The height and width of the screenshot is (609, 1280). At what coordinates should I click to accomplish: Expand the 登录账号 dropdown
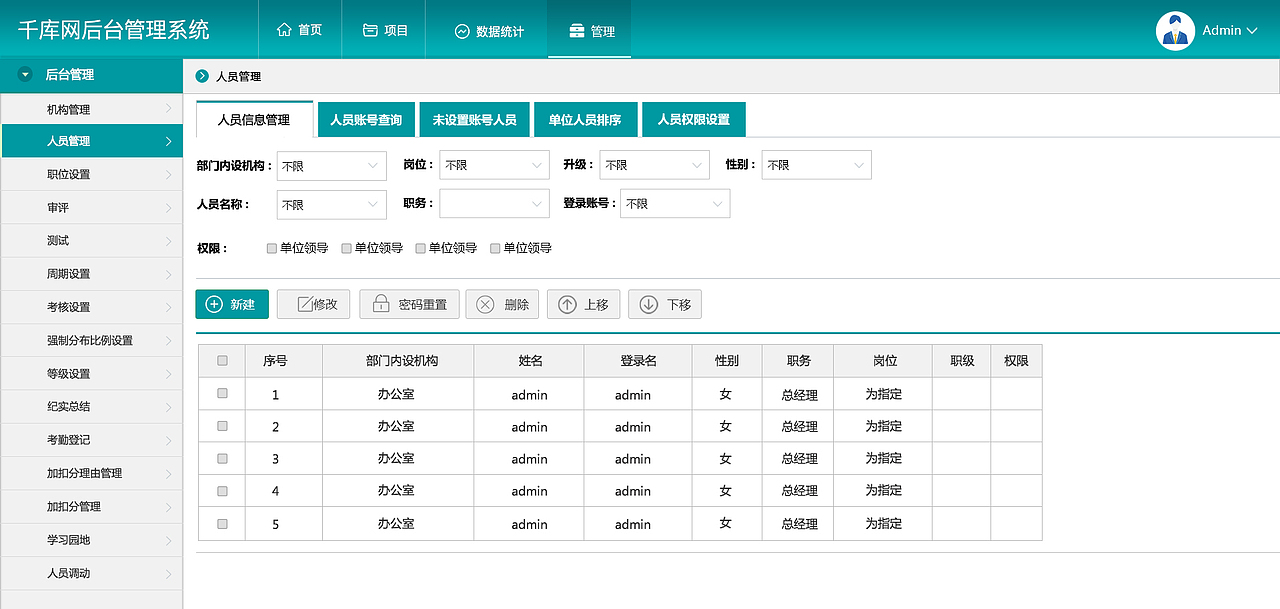(675, 203)
